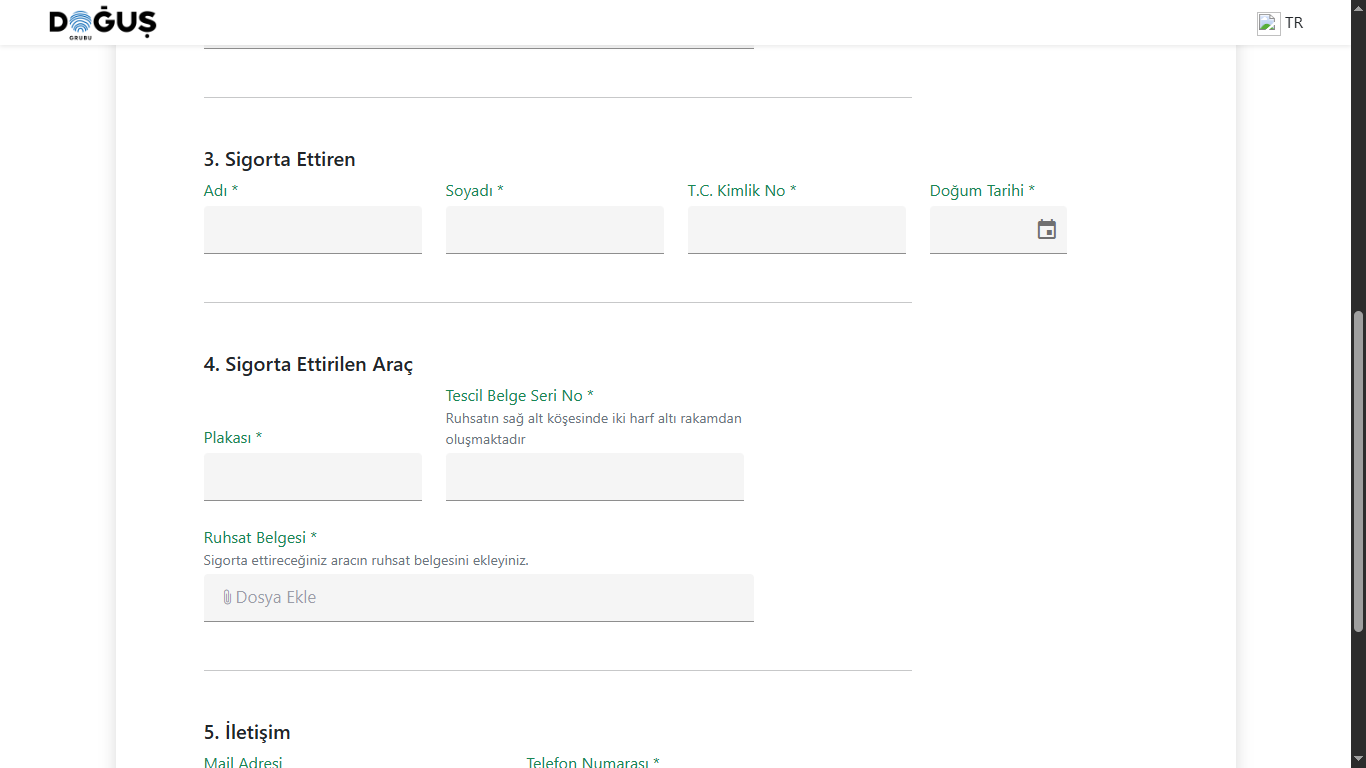Click the "Telefon Numarası *" label
Screen dimensions: 1366x768
coord(593,762)
